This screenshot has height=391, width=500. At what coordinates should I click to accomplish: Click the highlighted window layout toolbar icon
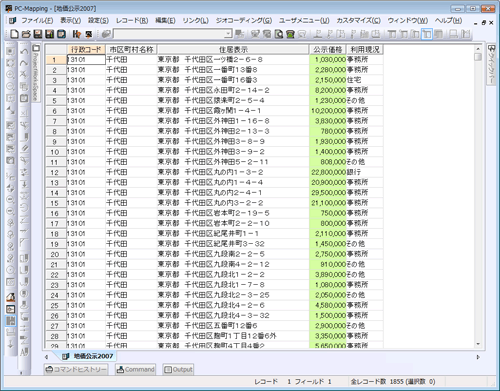point(427,34)
